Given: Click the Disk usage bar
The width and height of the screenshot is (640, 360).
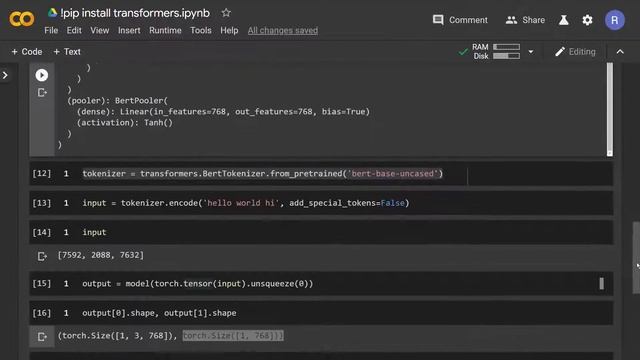Looking at the screenshot, I should [x=506, y=56].
